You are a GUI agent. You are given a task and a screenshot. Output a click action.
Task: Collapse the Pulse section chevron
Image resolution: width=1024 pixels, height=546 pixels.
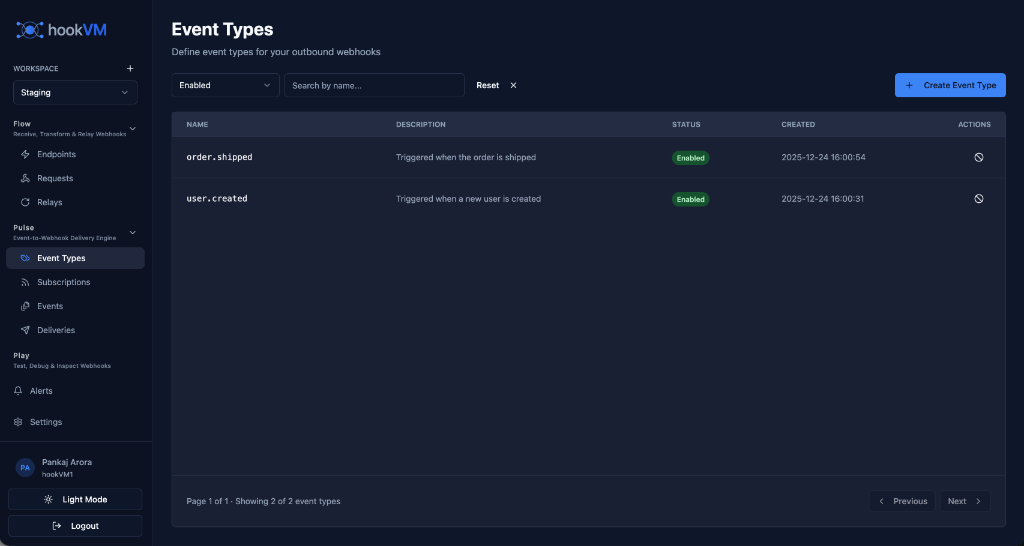pos(133,232)
